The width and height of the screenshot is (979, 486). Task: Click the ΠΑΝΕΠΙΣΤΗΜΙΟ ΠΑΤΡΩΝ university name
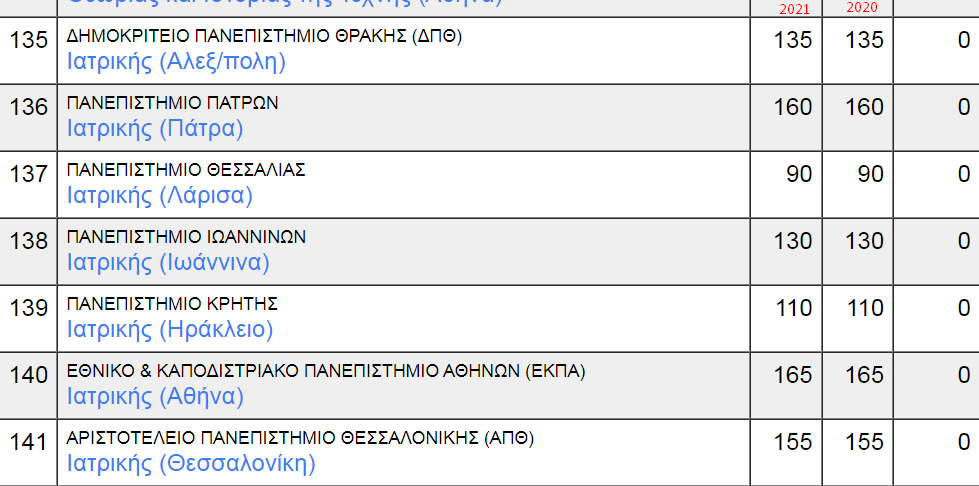point(172,103)
